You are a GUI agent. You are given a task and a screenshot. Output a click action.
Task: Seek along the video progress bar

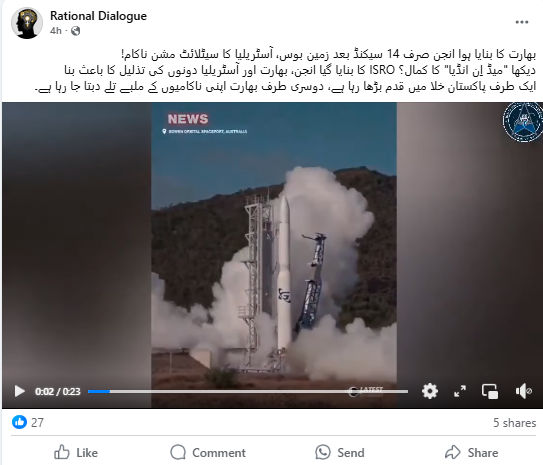[248, 392]
